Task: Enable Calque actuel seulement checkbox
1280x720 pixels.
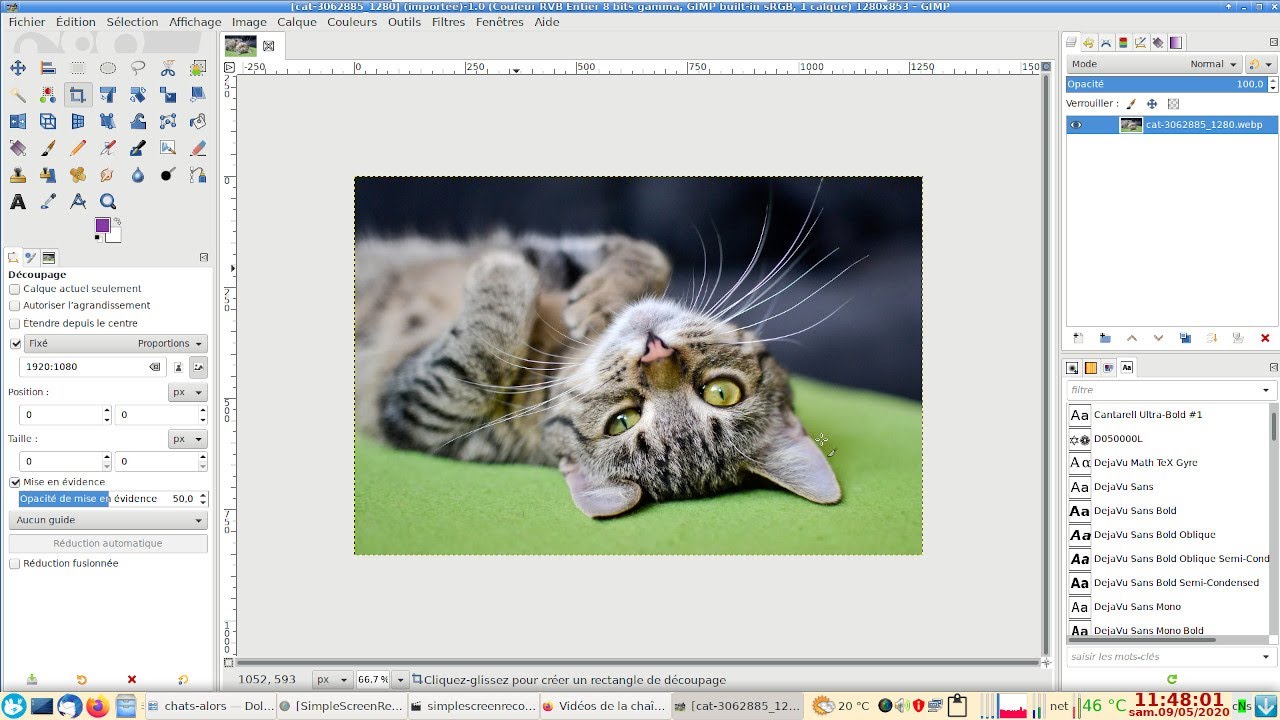Action: click(15, 289)
